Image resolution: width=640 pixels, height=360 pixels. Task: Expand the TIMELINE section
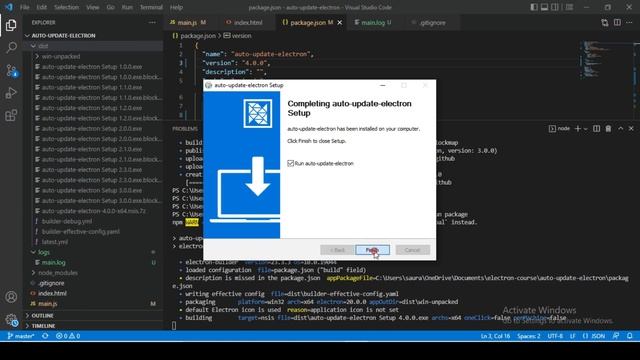[x=40, y=326]
